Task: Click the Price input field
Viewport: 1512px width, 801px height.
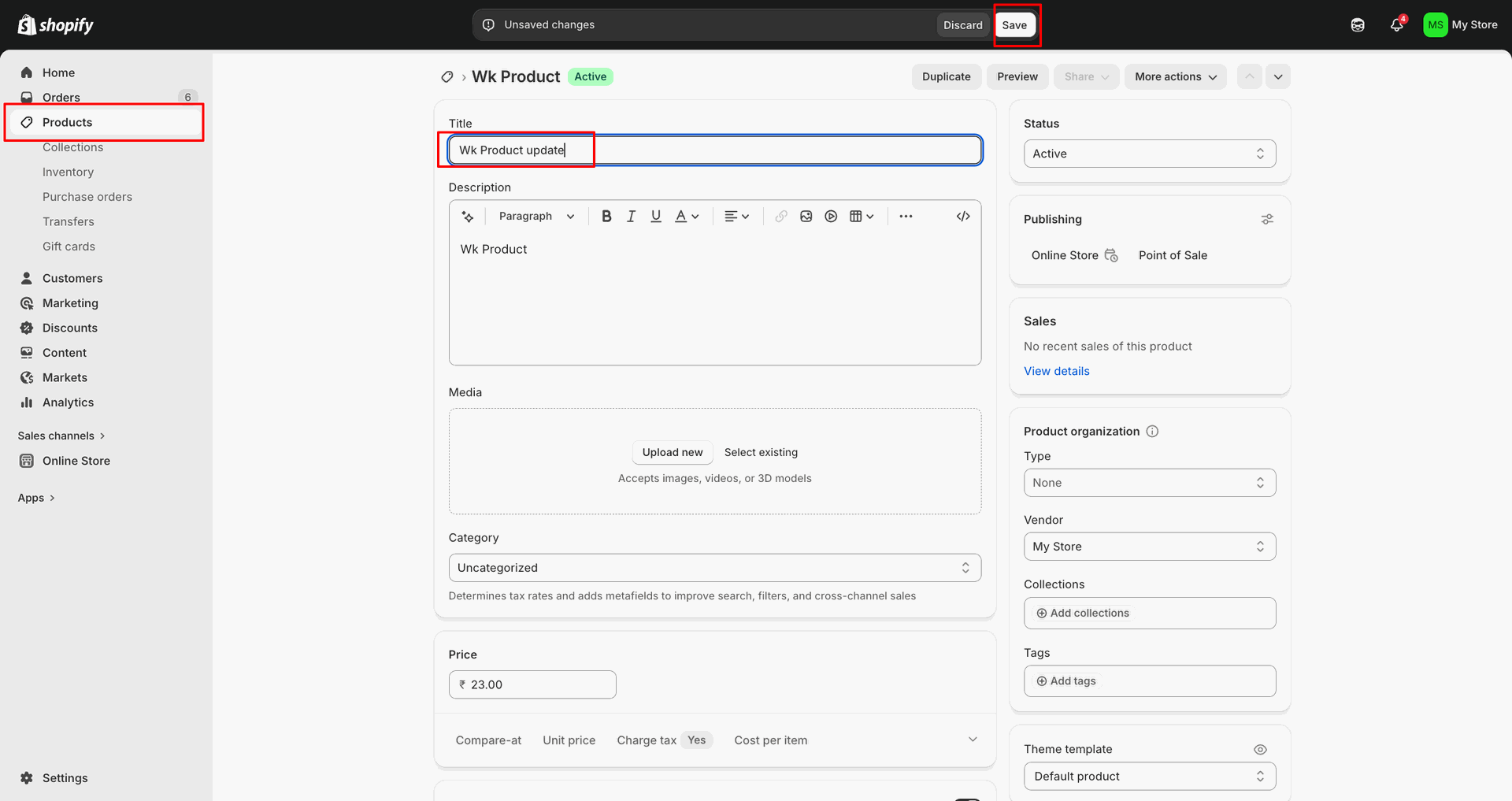Action: click(532, 684)
